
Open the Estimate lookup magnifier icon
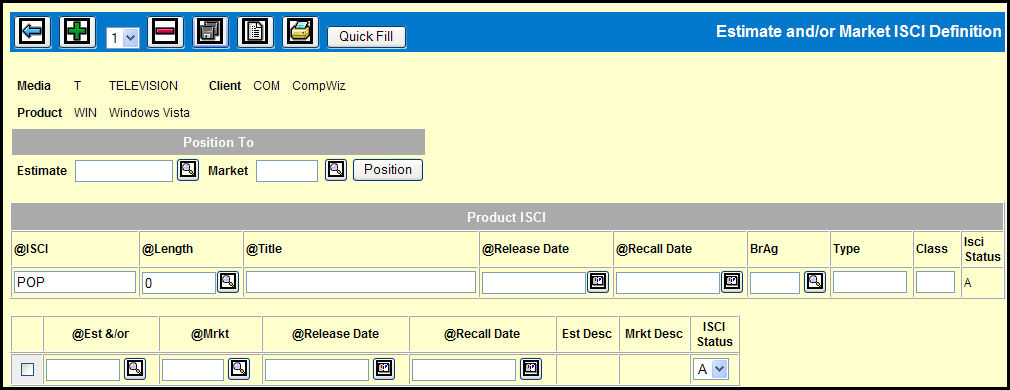[x=188, y=170]
